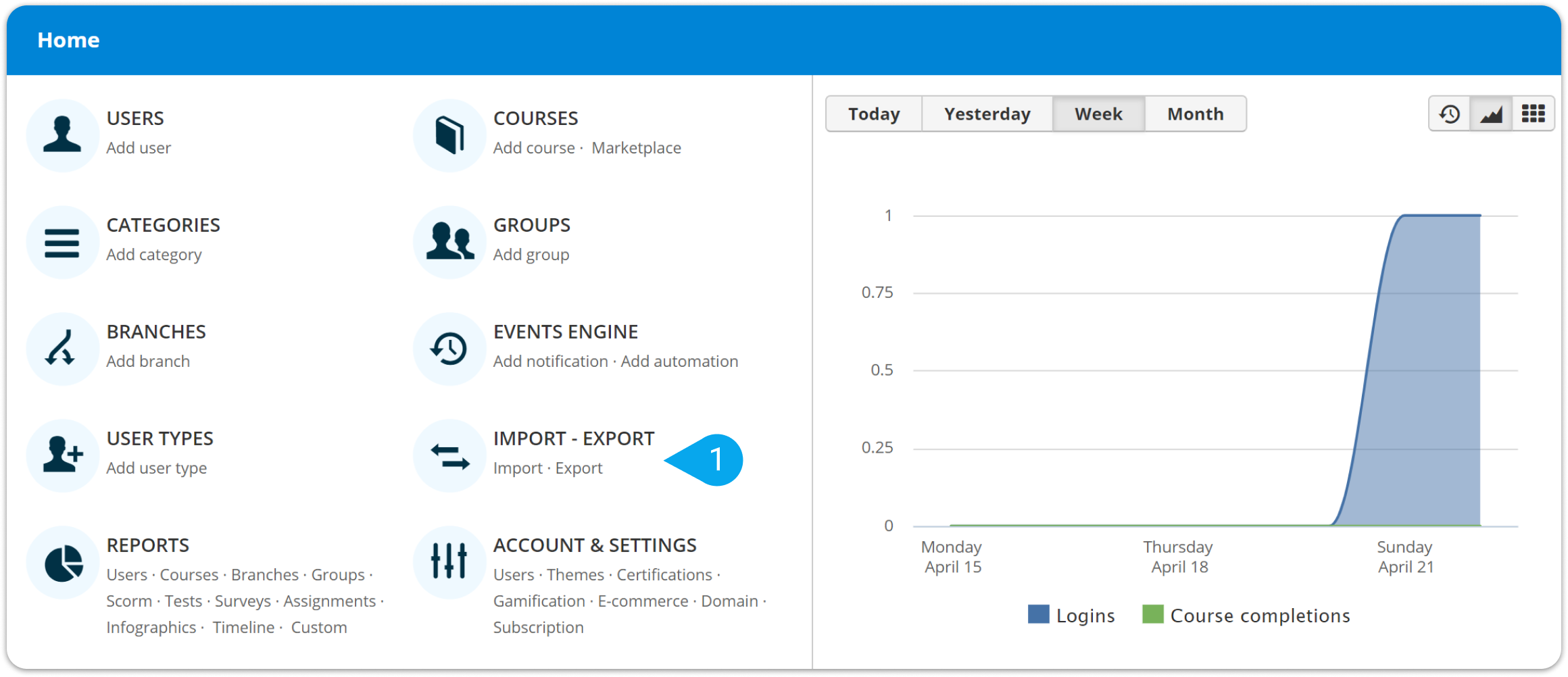Open the IMPORT - EXPORT heading
This screenshot has width=1568, height=677.
click(574, 438)
